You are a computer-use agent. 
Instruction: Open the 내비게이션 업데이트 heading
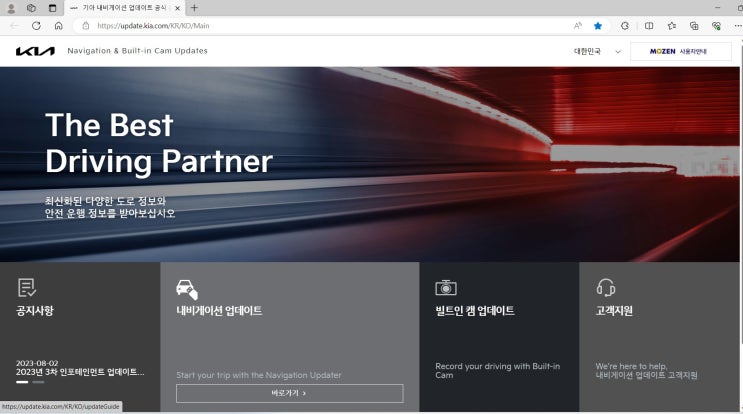click(219, 311)
